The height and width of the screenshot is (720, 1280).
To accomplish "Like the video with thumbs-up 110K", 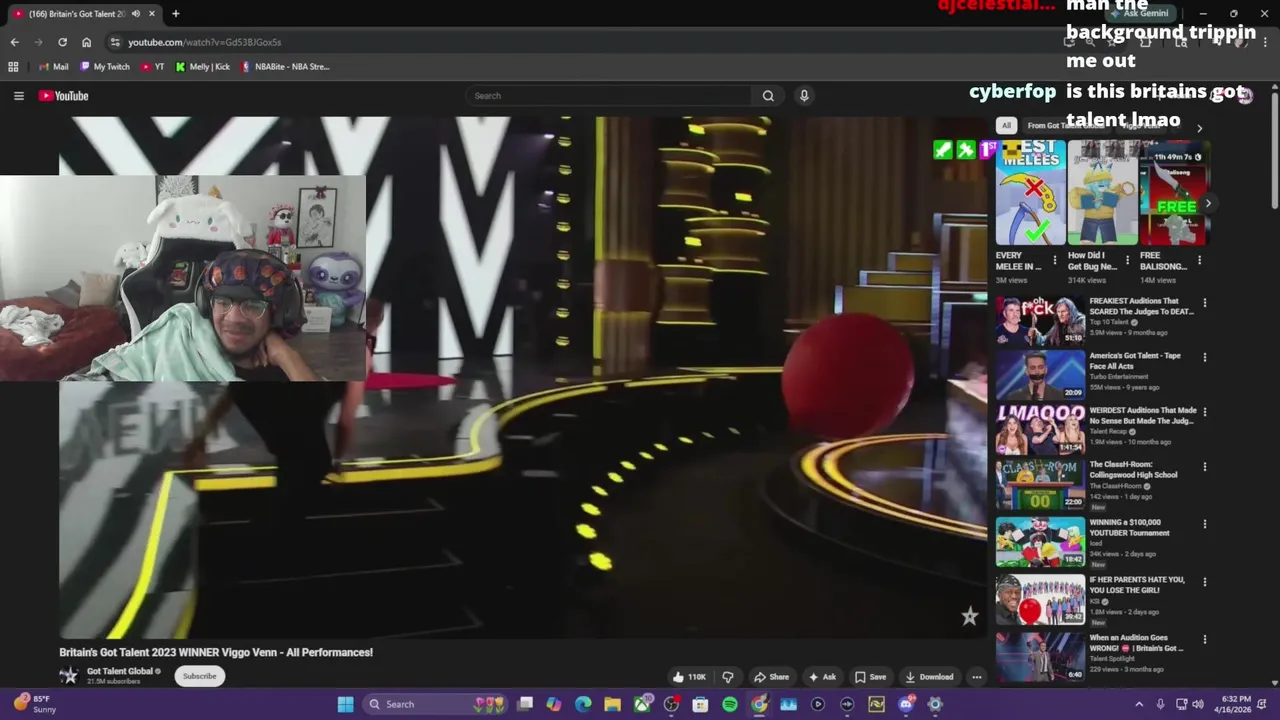I will point(689,677).
